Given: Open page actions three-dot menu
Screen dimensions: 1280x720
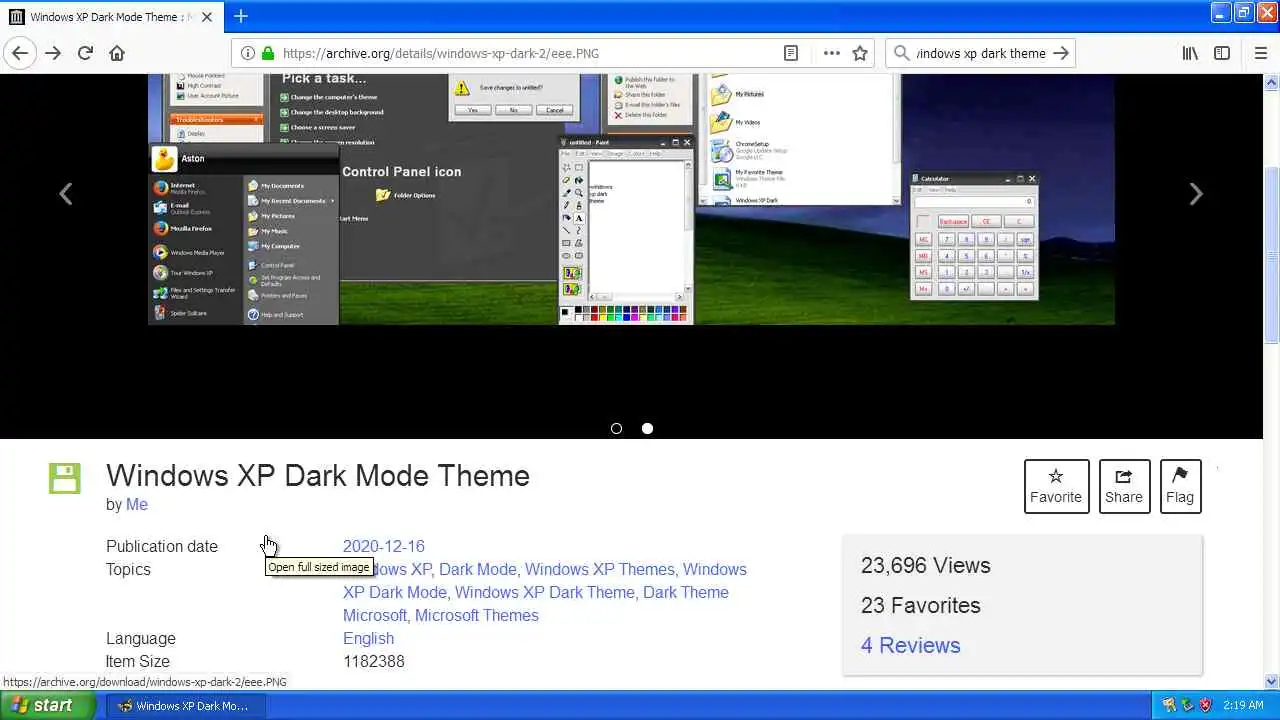Looking at the screenshot, I should 831,53.
